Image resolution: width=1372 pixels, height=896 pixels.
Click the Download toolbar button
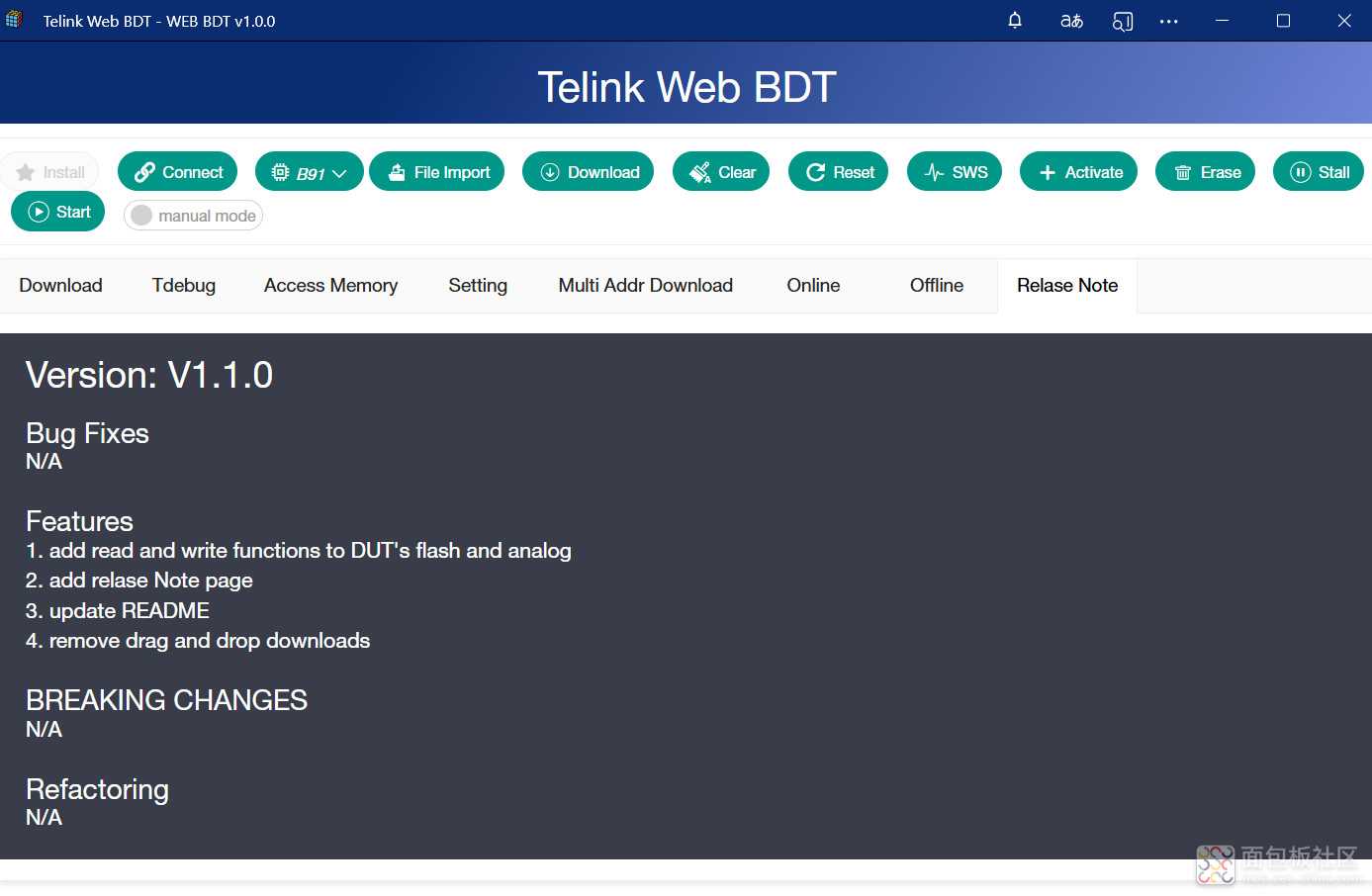pos(588,172)
